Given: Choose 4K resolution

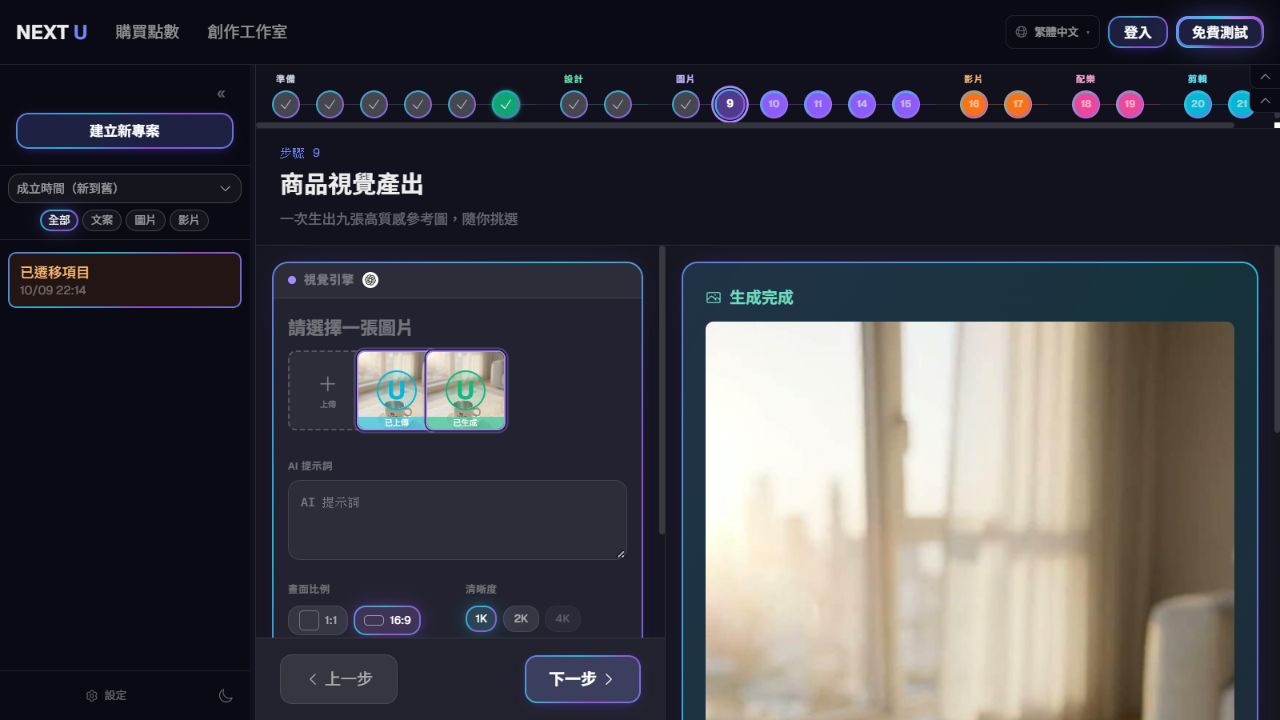Looking at the screenshot, I should click(563, 619).
